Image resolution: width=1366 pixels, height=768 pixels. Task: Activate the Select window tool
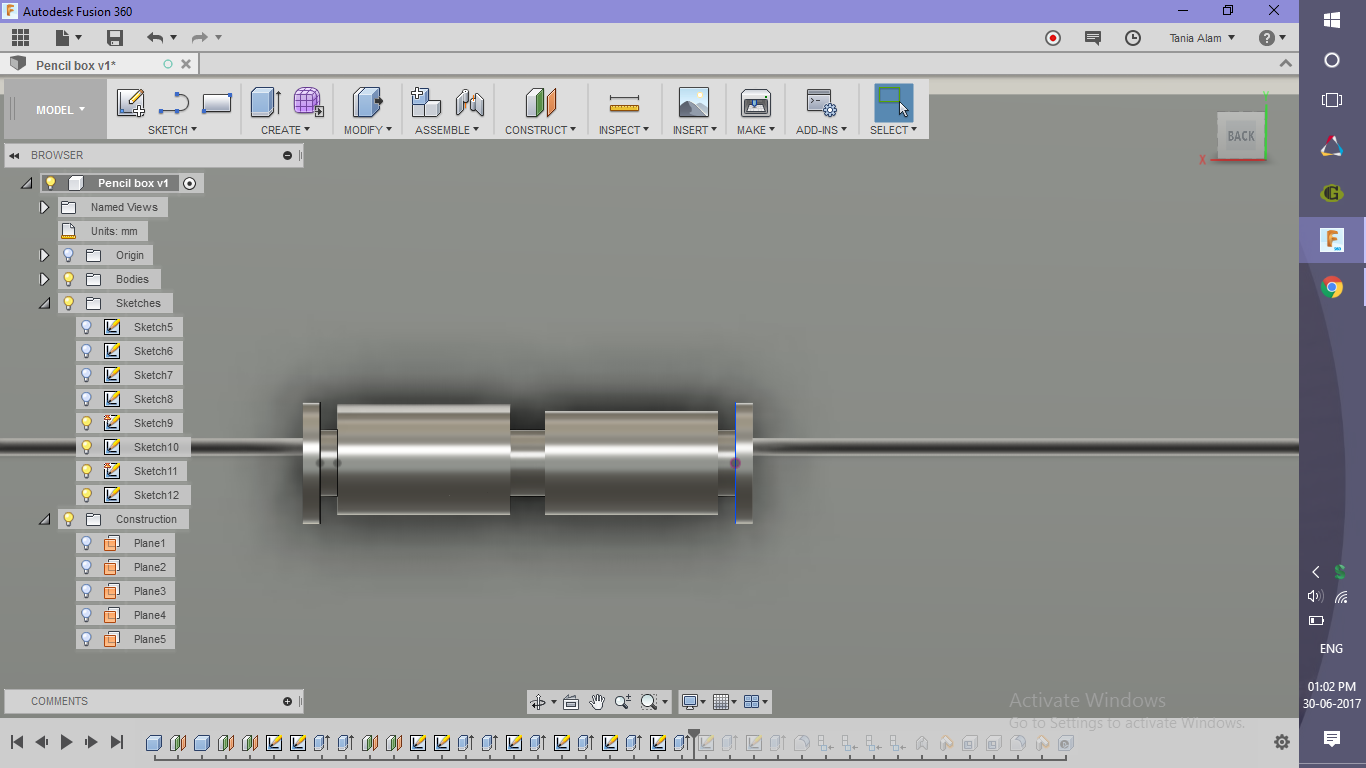coord(893,103)
